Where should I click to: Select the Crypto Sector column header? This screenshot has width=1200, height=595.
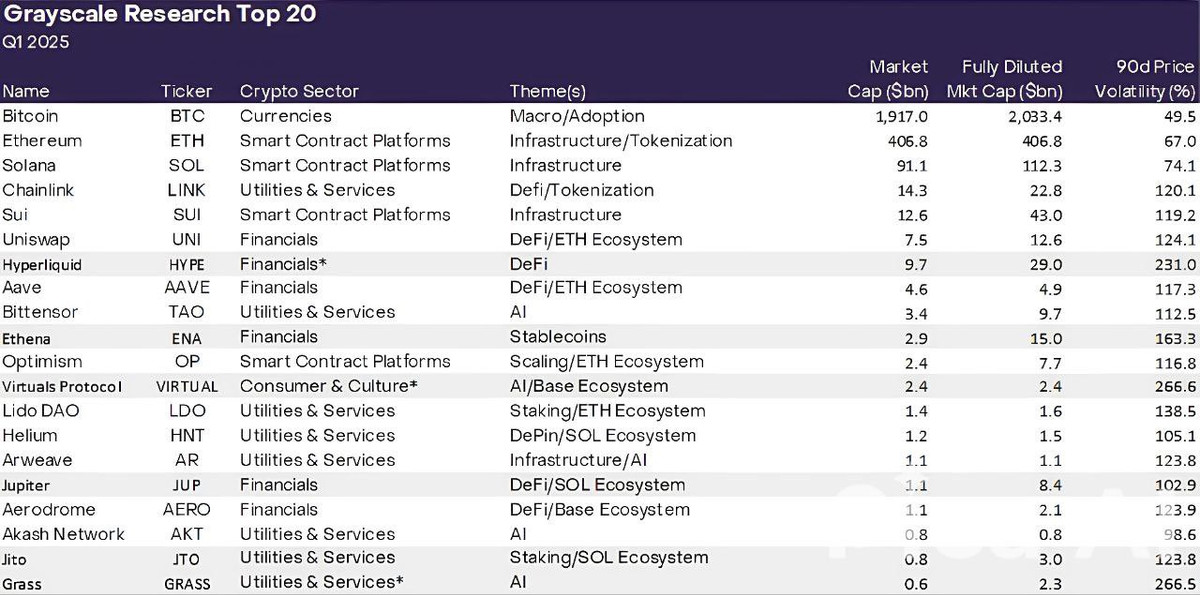click(x=299, y=91)
